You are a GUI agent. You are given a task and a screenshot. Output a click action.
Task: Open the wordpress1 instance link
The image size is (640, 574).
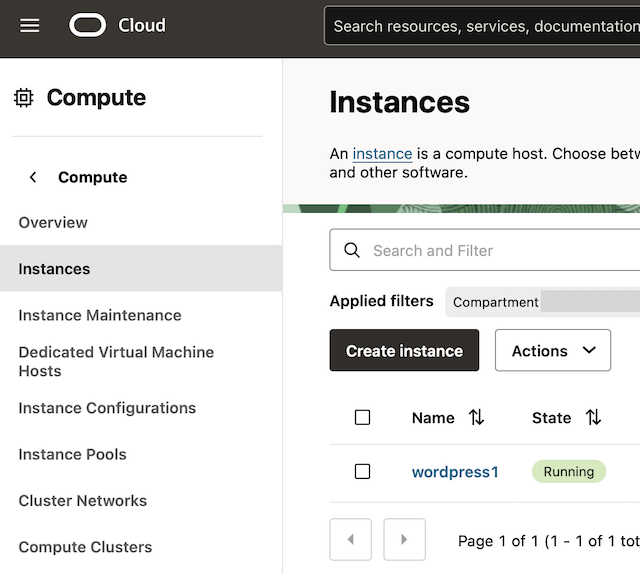pos(455,472)
